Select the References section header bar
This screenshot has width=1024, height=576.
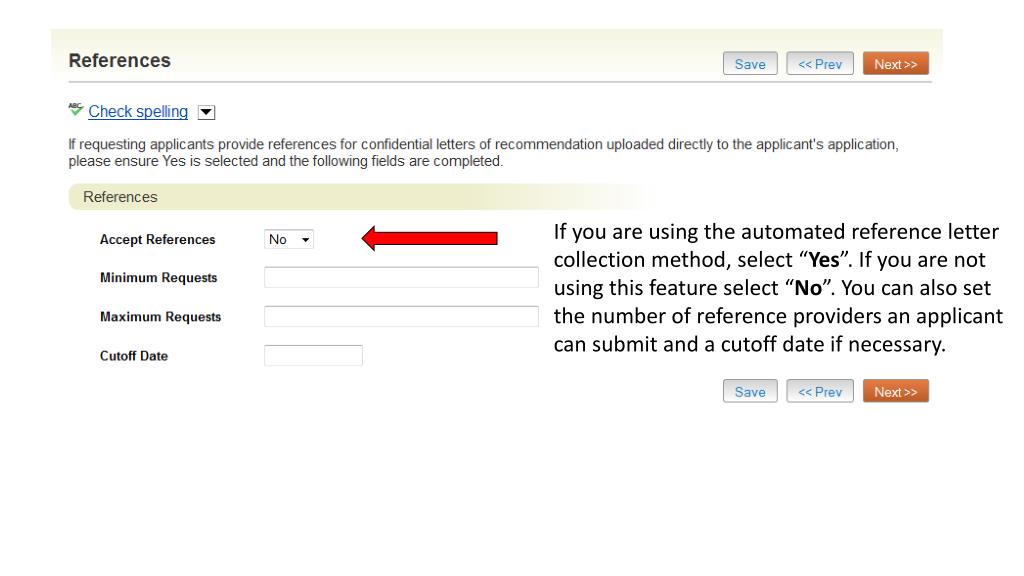(x=358, y=197)
